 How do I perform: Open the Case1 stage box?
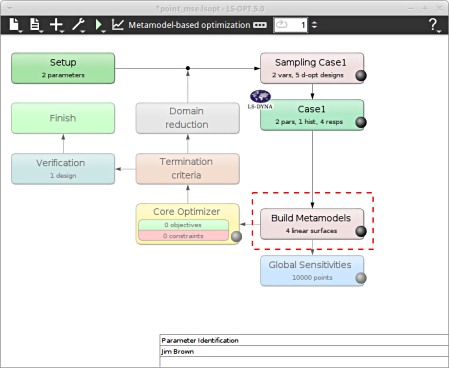312,115
